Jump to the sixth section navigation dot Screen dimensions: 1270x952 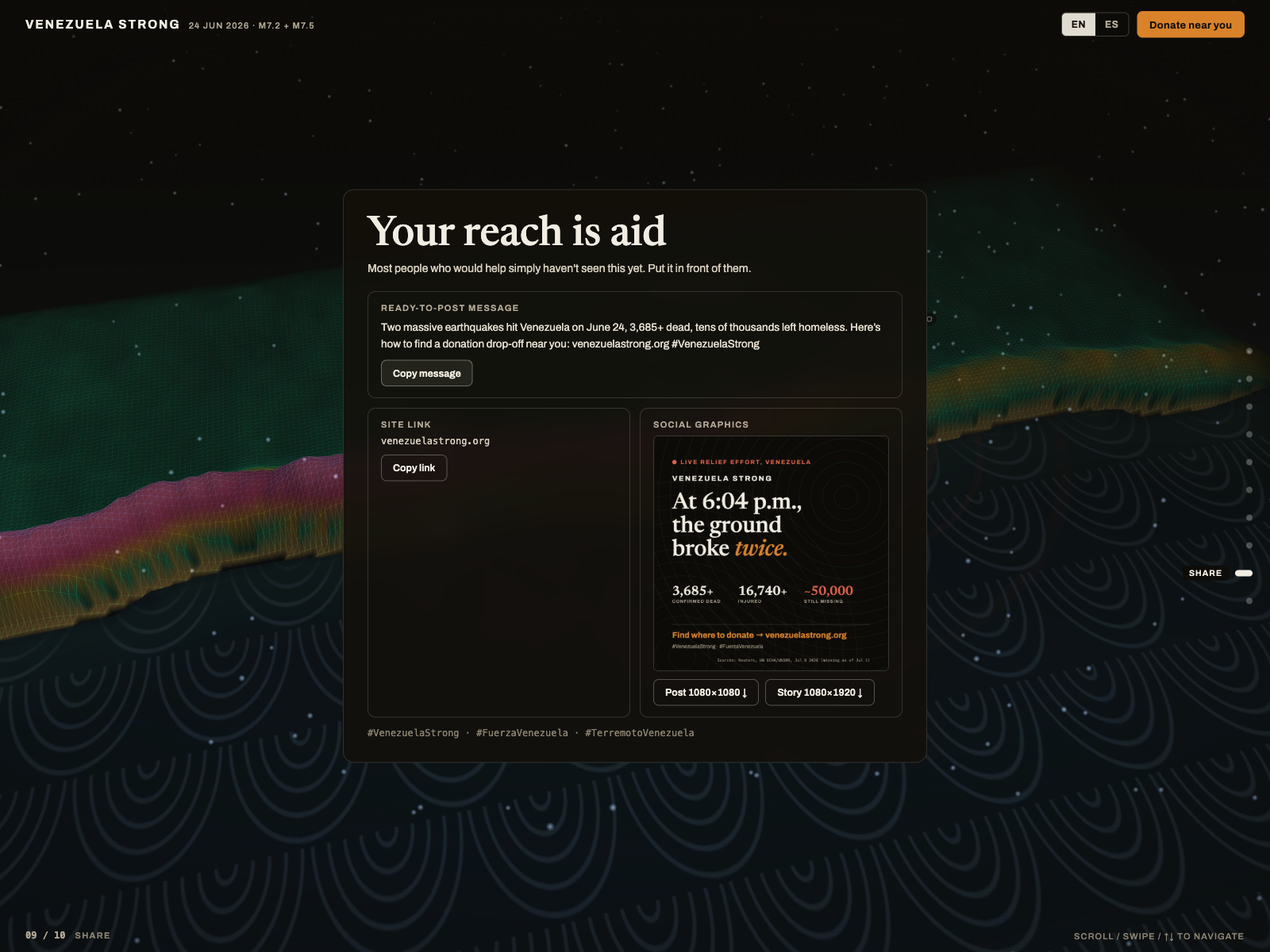(1249, 489)
